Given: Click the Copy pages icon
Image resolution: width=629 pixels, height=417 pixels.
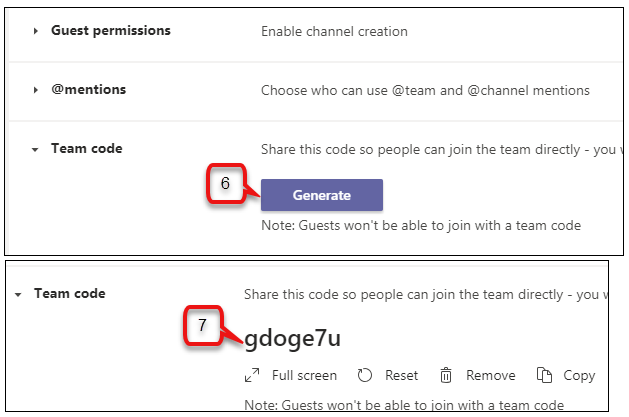Looking at the screenshot, I should [x=544, y=375].
